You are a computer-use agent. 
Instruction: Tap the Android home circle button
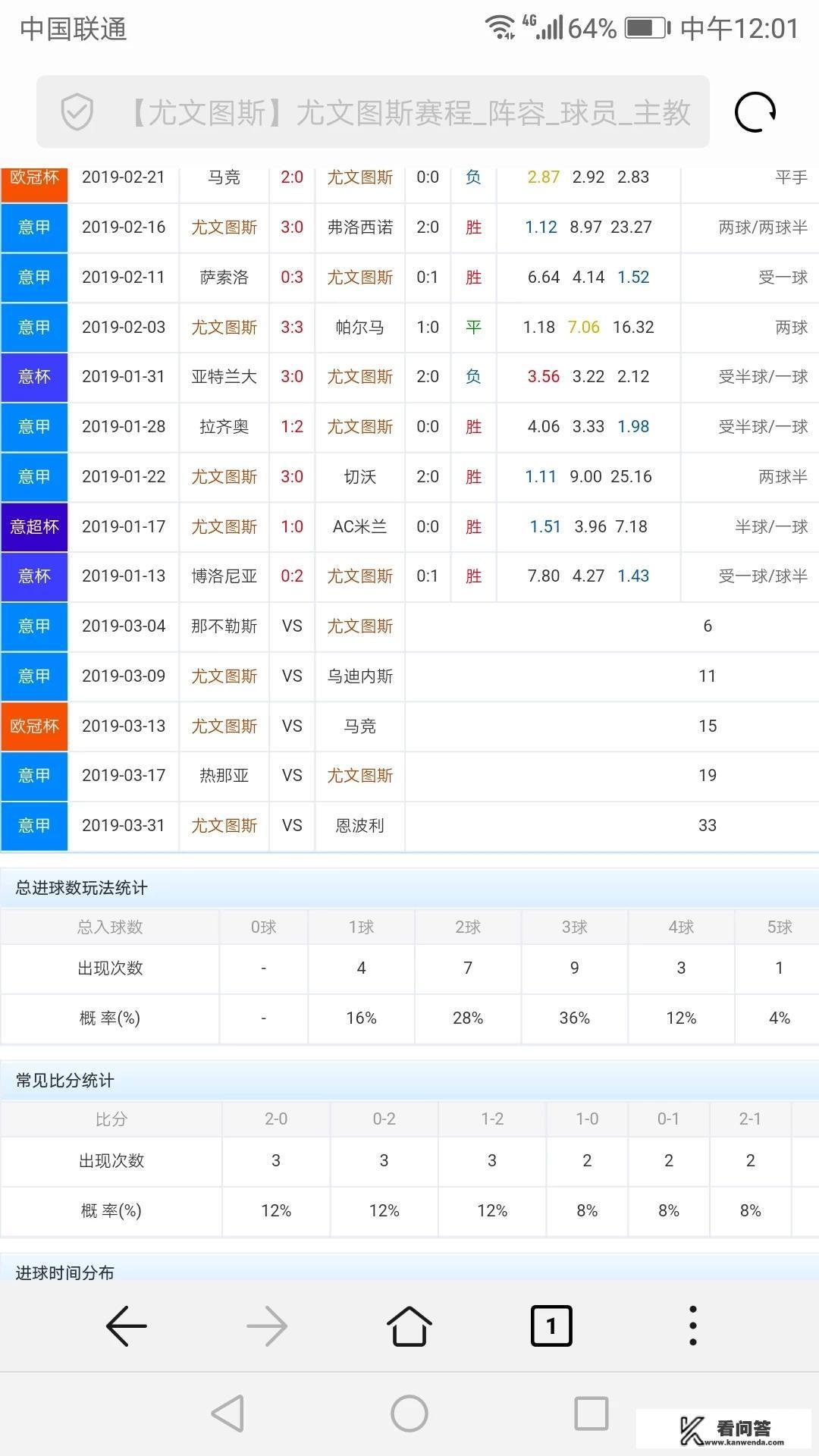(409, 1414)
